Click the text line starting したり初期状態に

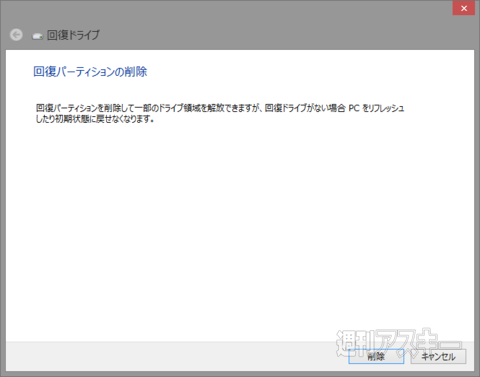click(95, 119)
